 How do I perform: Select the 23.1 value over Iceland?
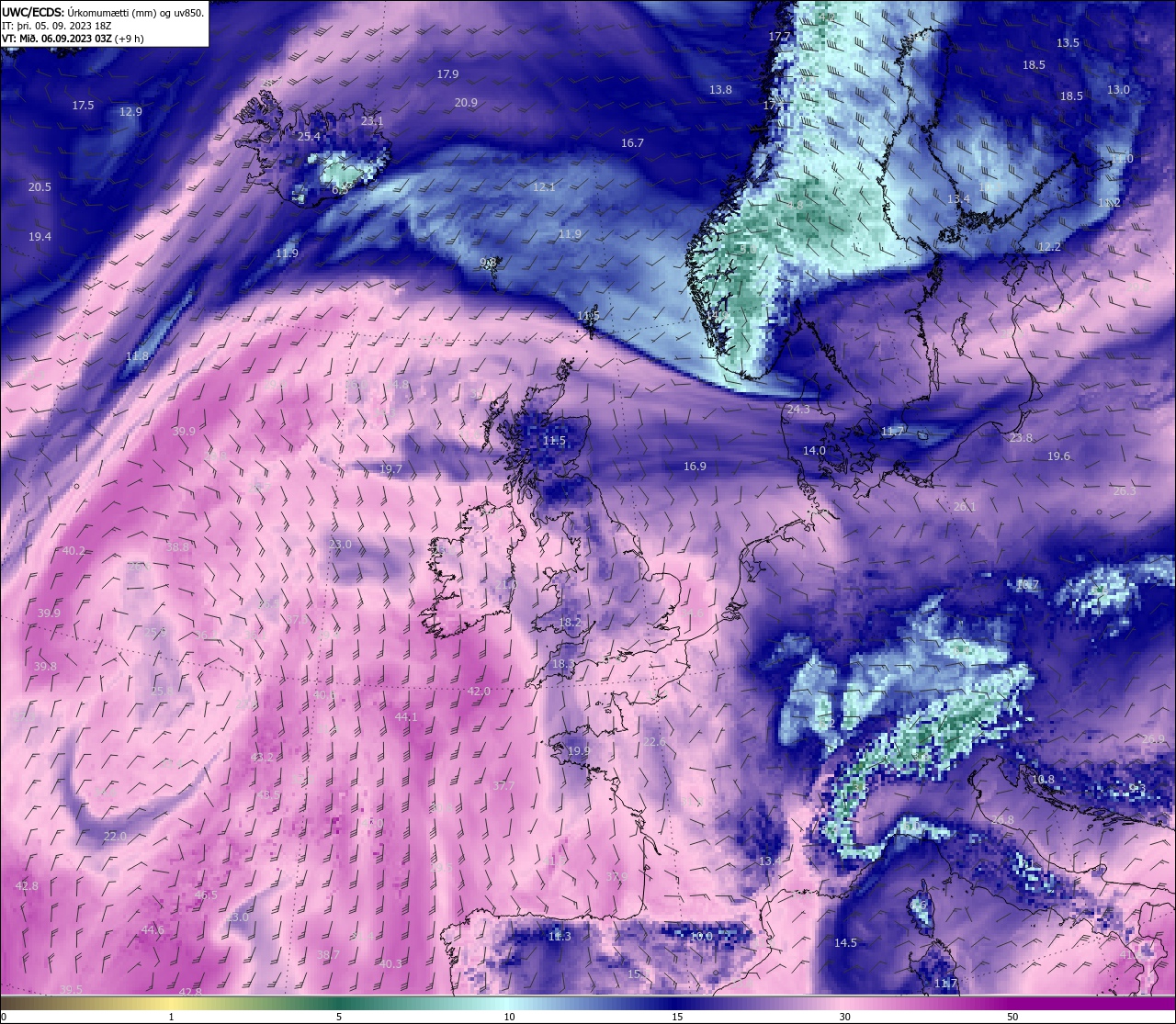pyautogui.click(x=372, y=121)
